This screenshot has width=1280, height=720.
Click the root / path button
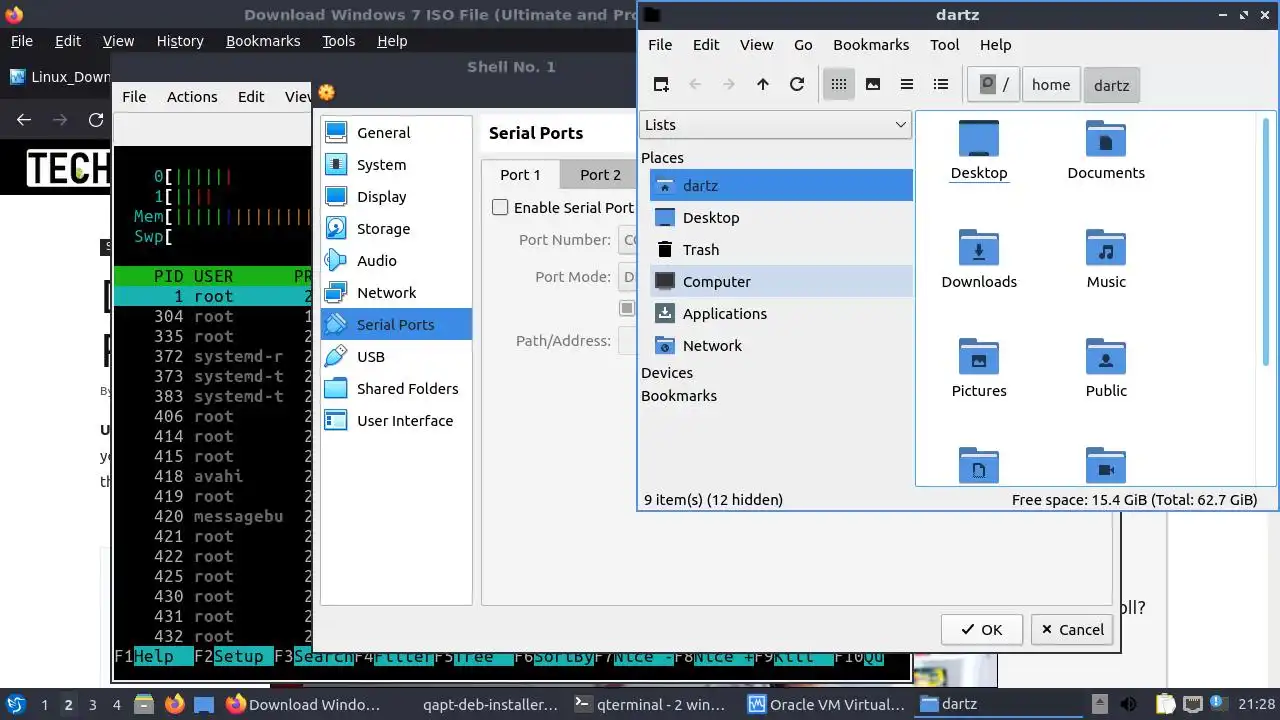994,85
